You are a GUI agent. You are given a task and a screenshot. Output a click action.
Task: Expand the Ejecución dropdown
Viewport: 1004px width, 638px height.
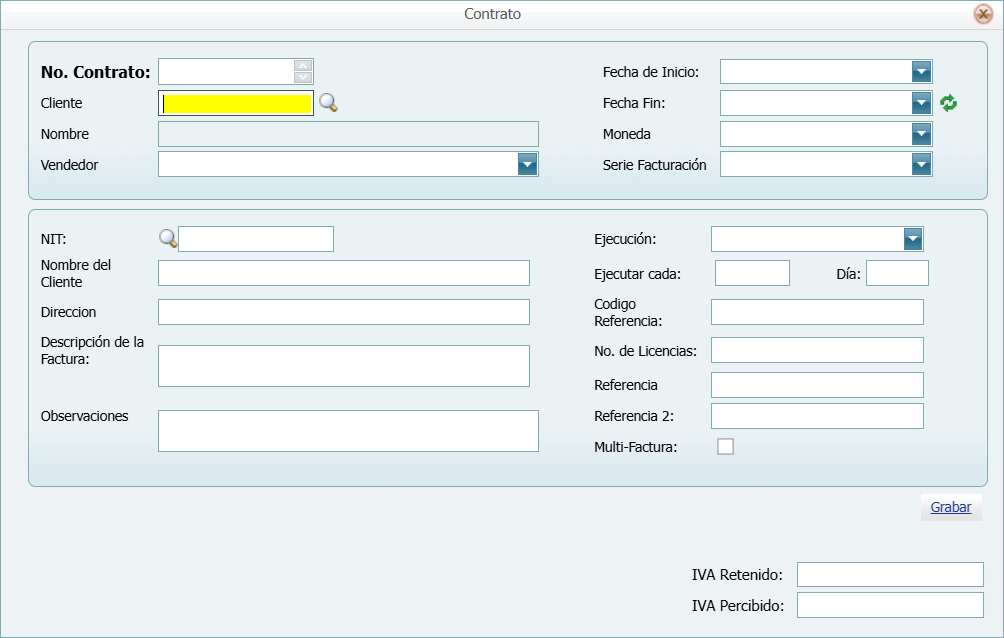pos(912,239)
